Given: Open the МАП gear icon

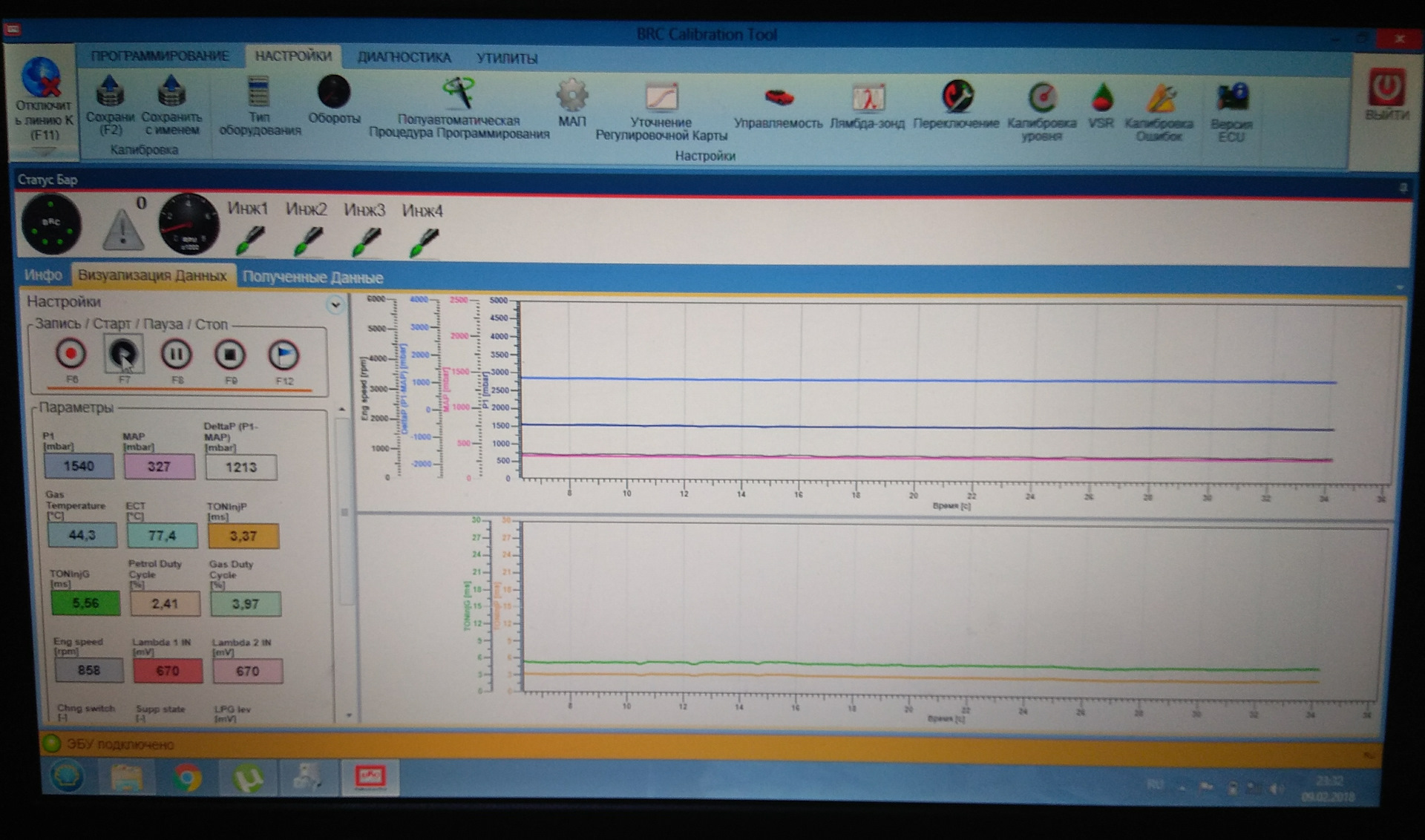Looking at the screenshot, I should click(x=571, y=94).
